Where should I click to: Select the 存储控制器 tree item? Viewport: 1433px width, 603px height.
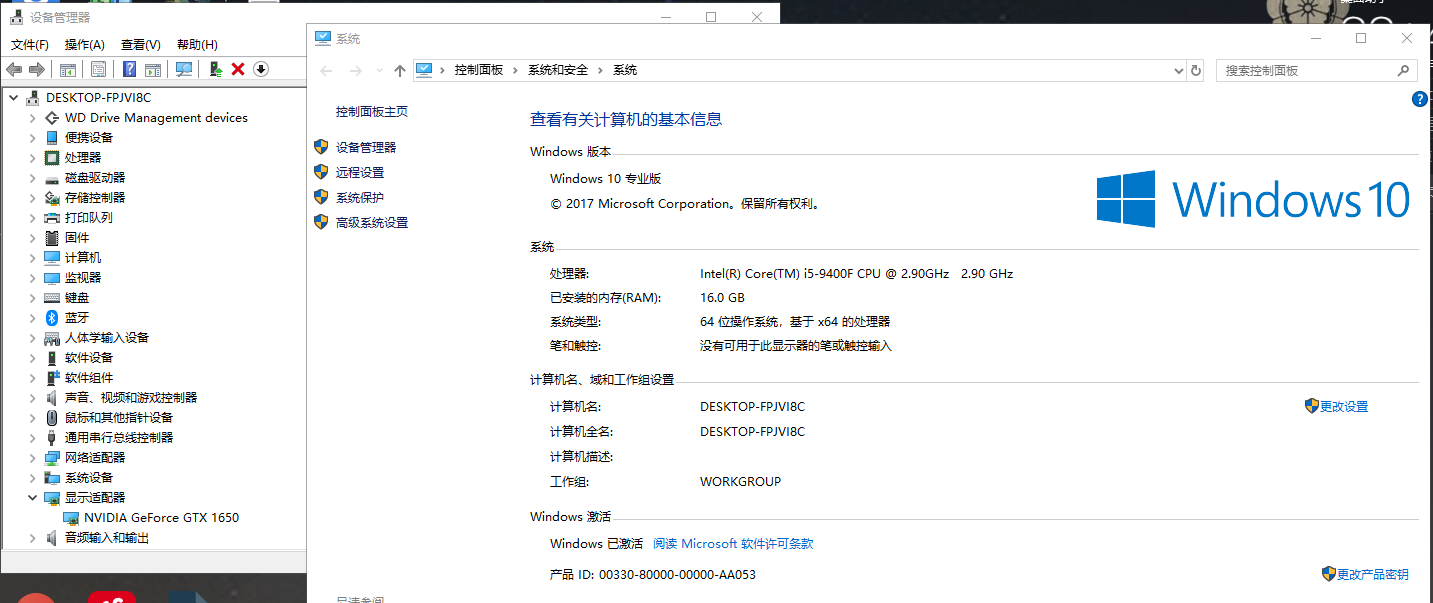(95, 197)
